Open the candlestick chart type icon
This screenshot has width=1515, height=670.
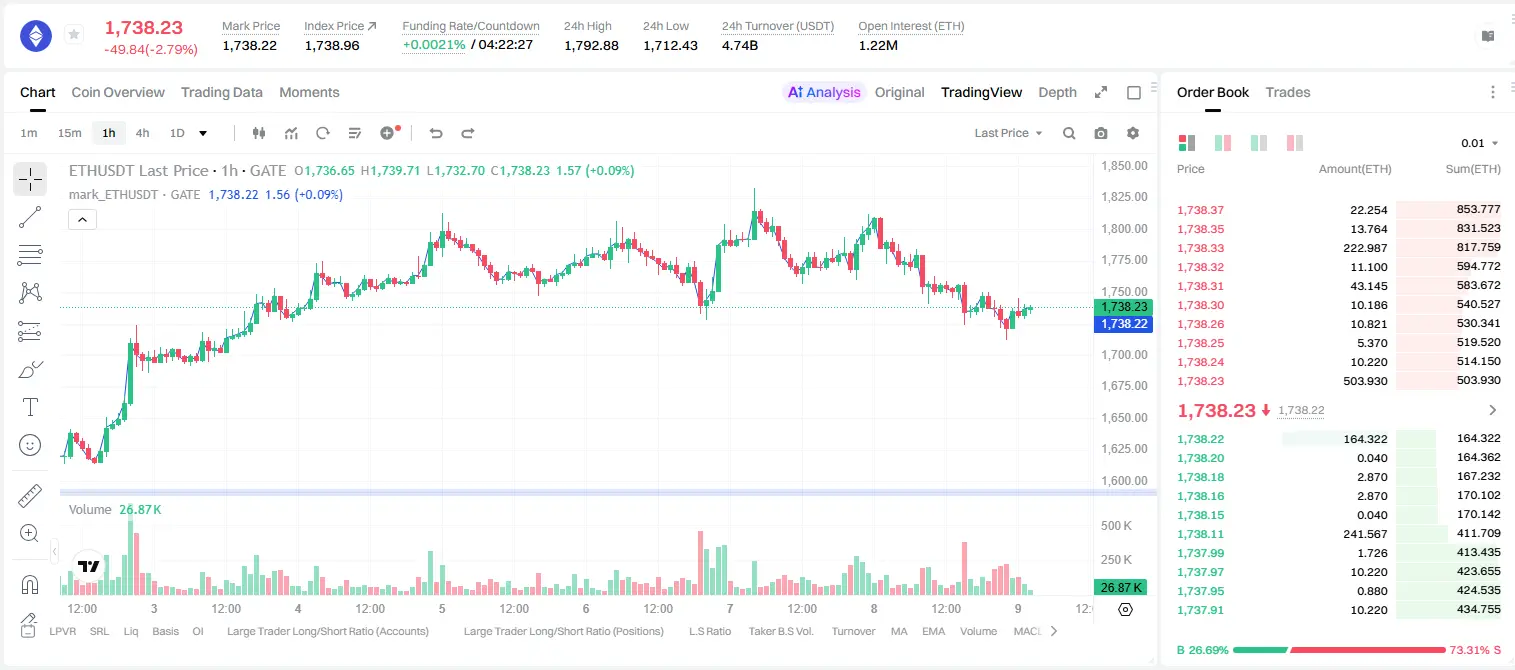click(259, 133)
